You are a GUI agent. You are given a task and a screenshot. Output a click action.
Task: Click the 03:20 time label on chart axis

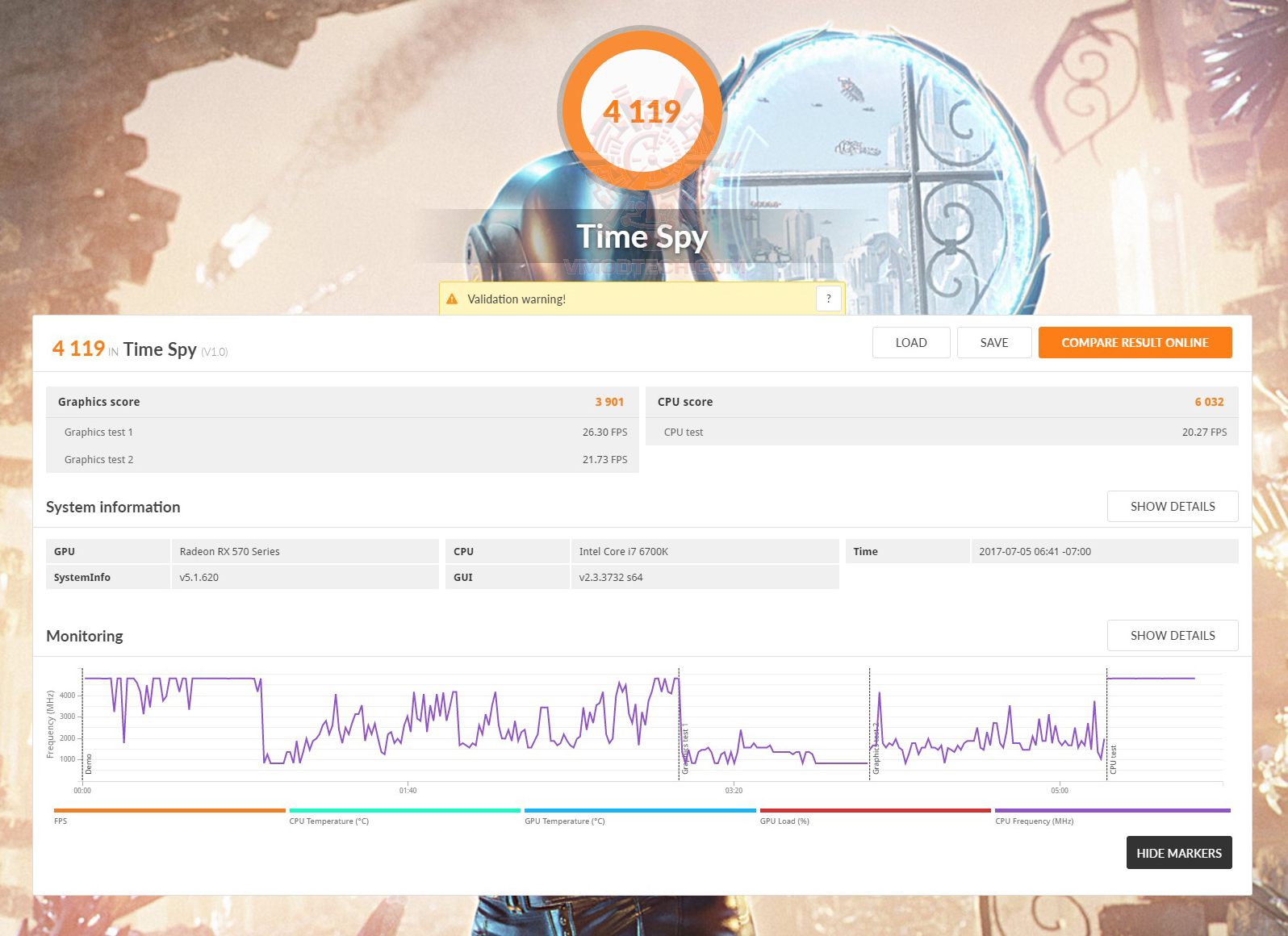(734, 791)
